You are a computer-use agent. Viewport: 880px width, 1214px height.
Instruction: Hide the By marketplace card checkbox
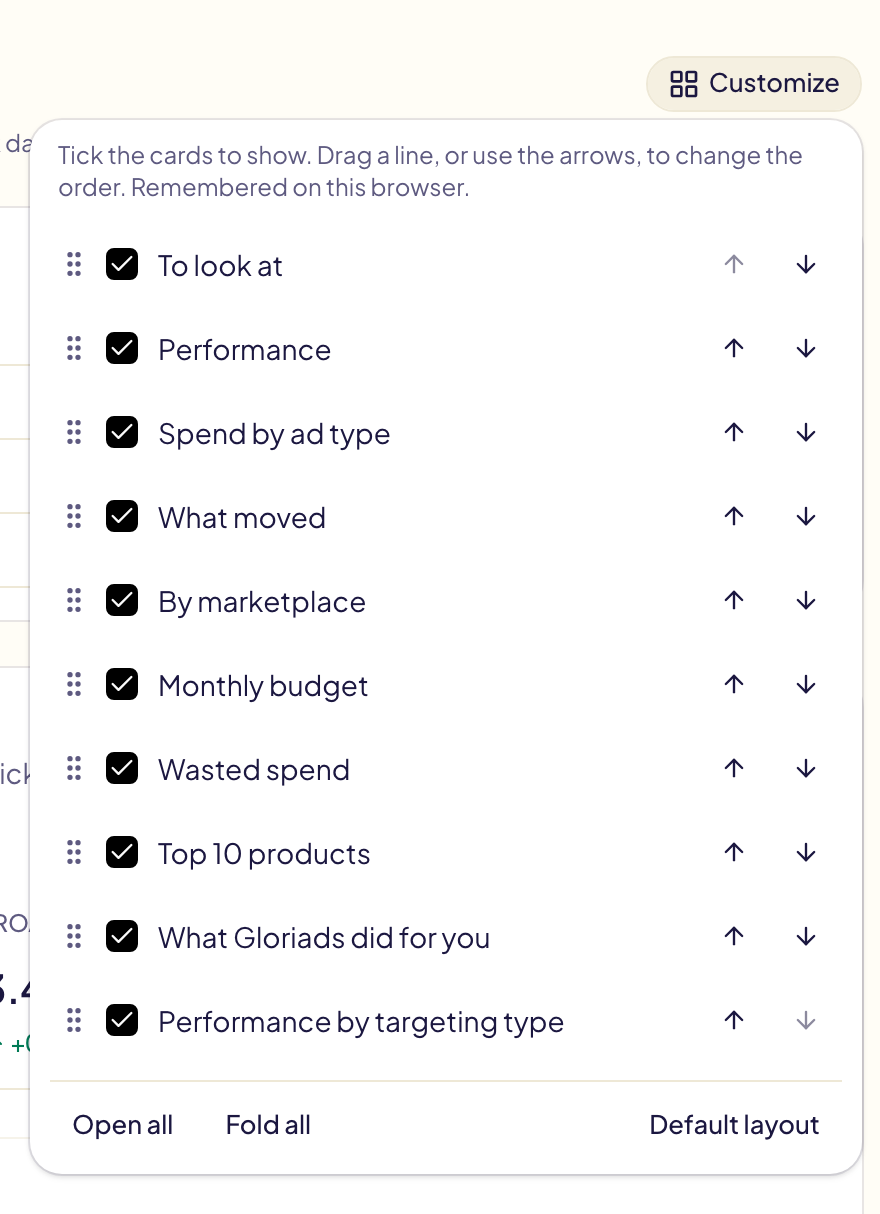pos(122,601)
